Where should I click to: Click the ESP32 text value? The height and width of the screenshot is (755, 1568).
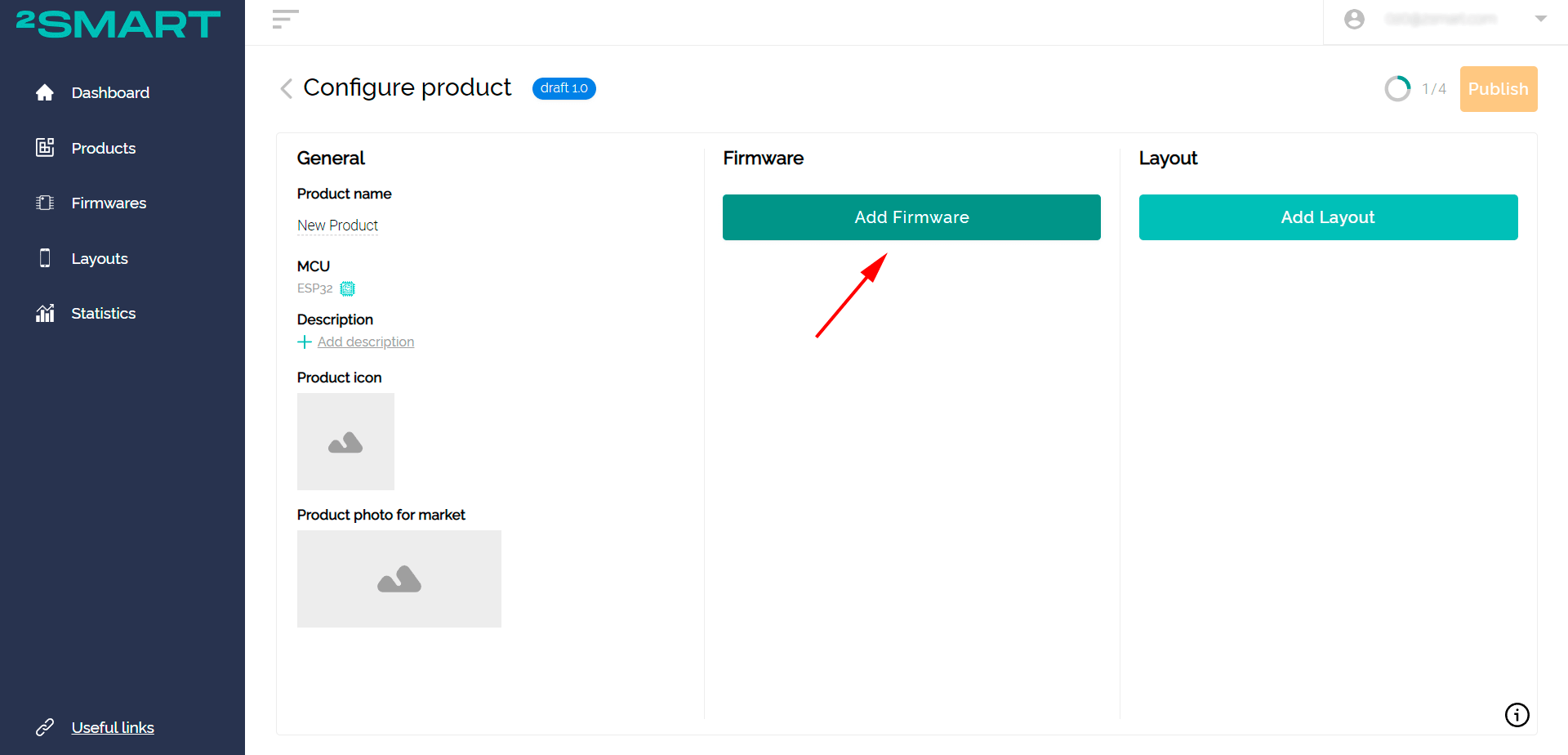(x=314, y=288)
